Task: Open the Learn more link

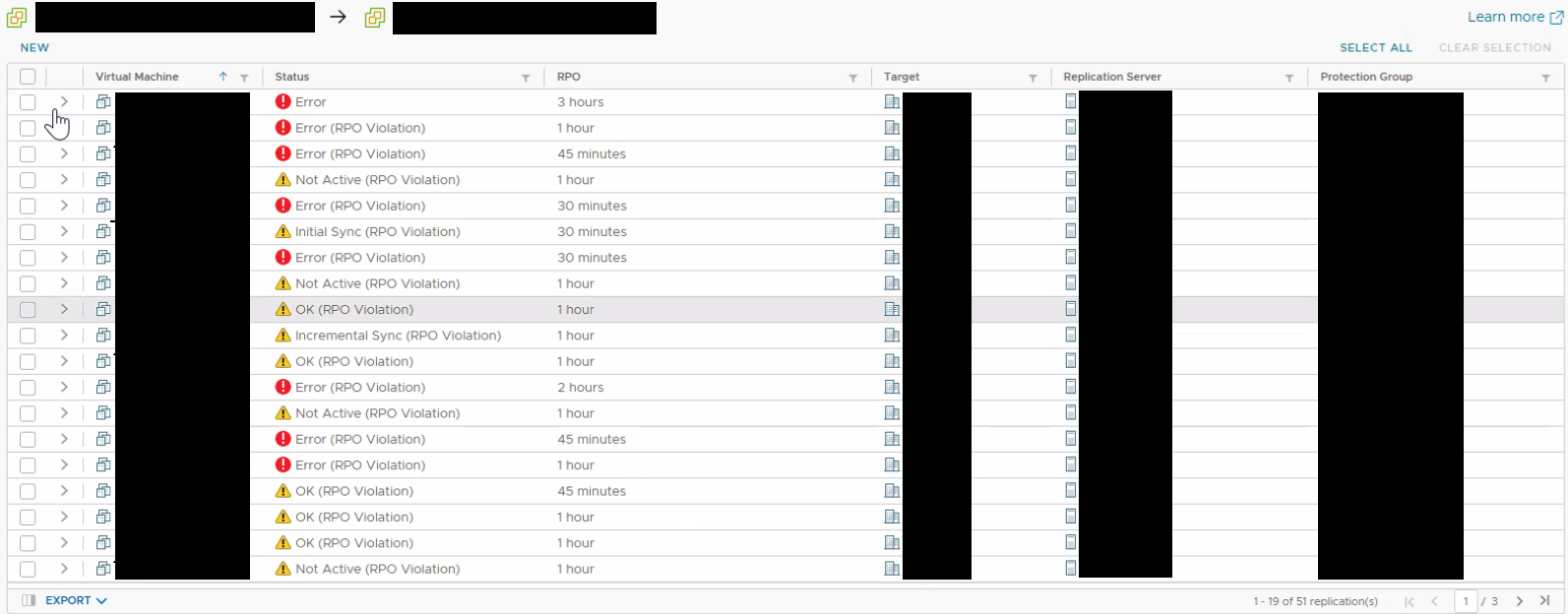Action: point(1515,17)
